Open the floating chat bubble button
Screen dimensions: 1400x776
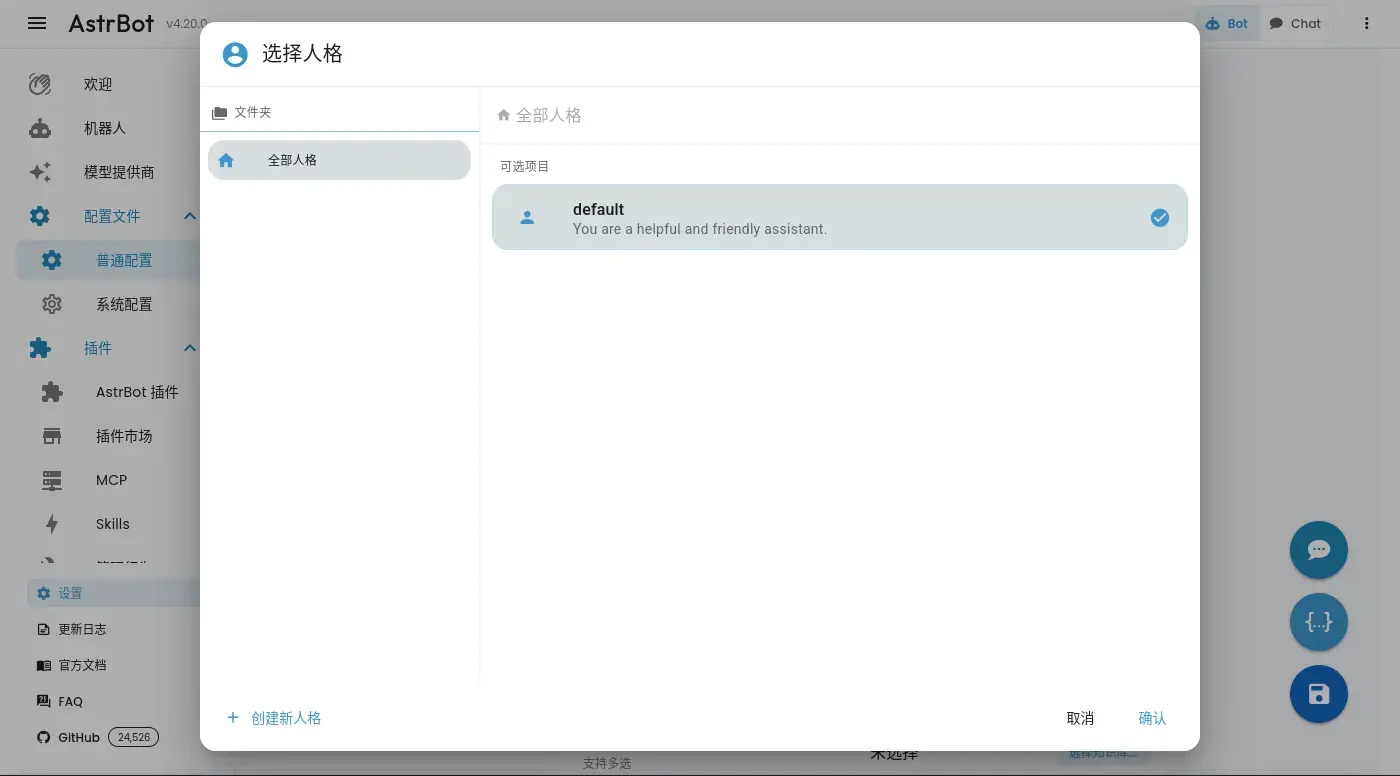click(1318, 550)
